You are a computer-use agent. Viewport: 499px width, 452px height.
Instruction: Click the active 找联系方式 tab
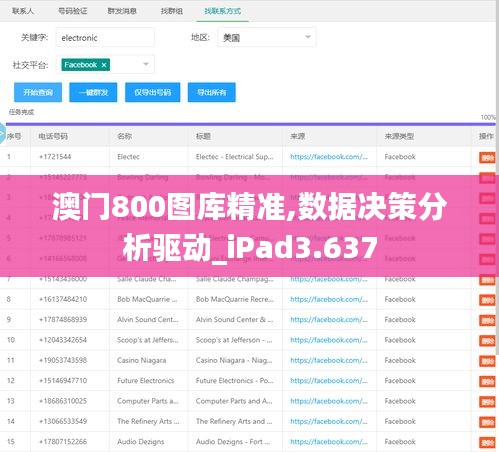222,11
